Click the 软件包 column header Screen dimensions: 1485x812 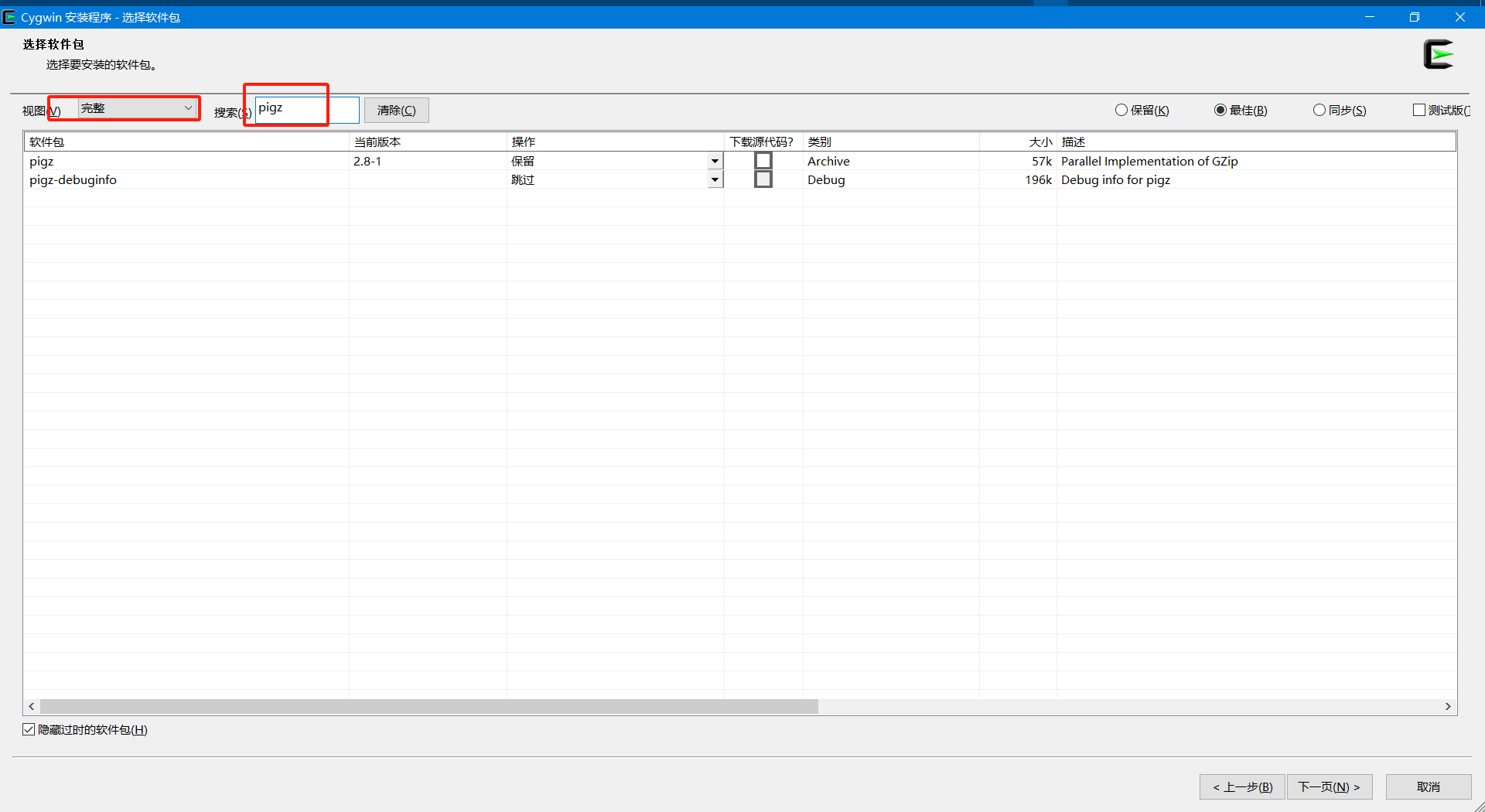coord(186,142)
